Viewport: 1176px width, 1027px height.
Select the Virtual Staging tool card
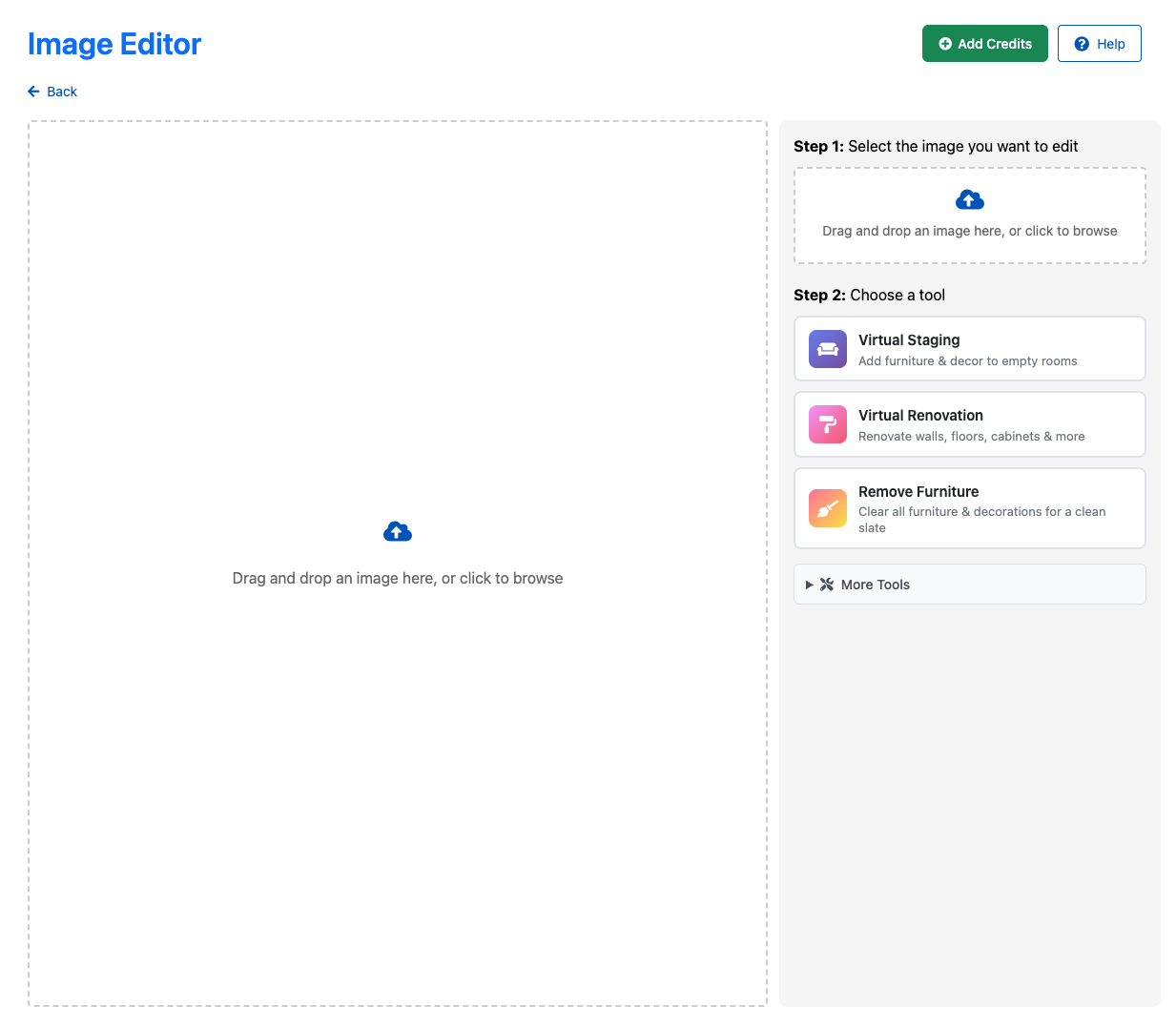click(969, 348)
